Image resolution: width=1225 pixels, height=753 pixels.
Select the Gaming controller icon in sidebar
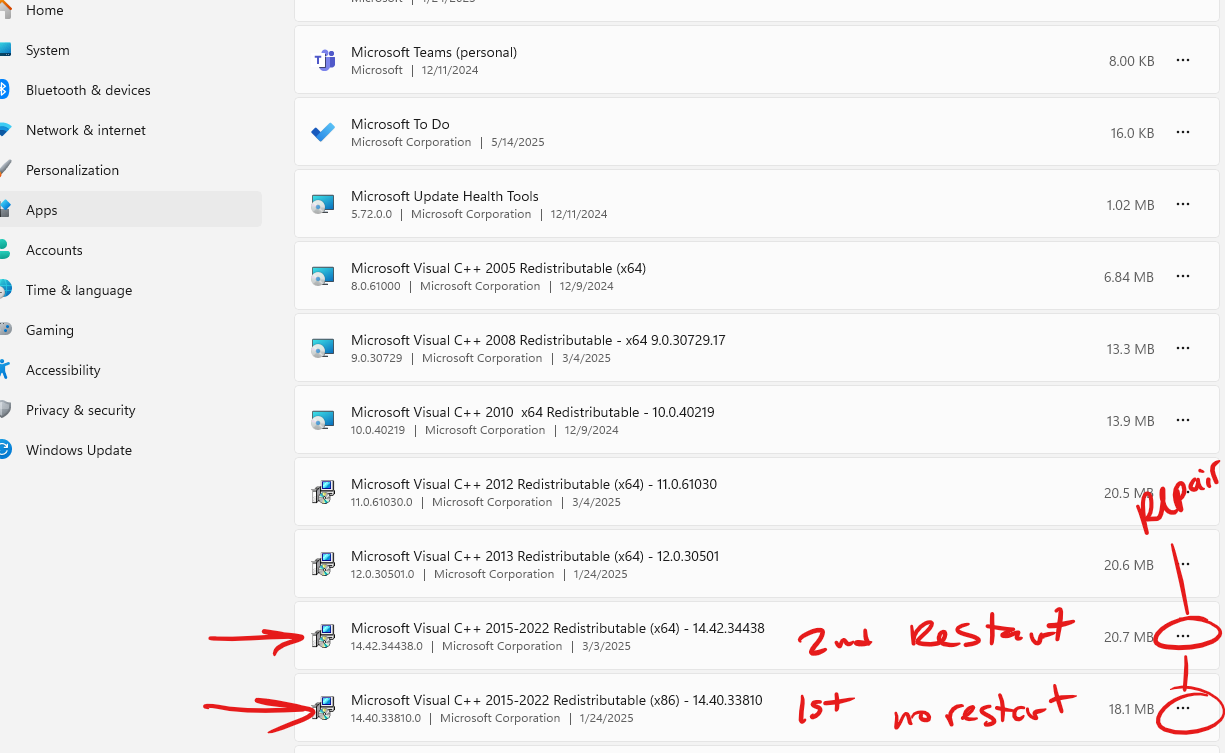click(8, 330)
